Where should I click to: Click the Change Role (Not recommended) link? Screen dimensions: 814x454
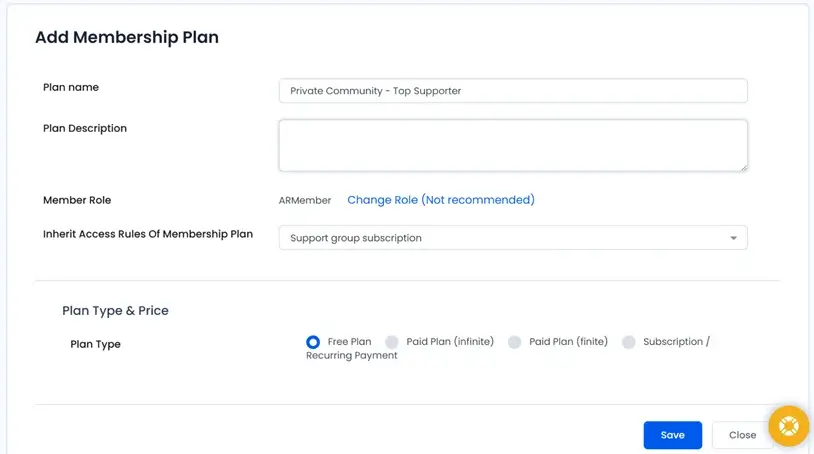[440, 200]
